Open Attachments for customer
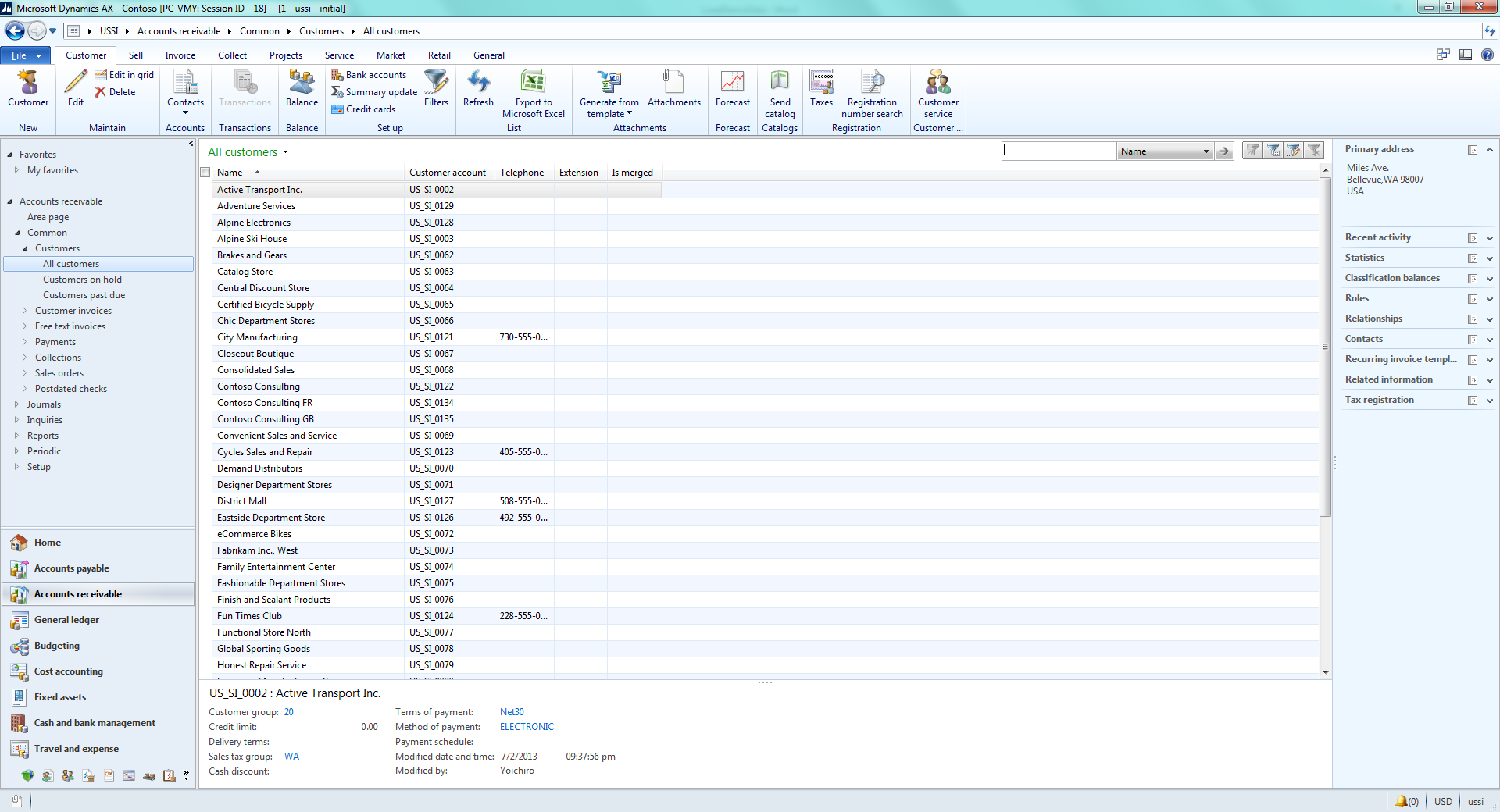 [674, 88]
